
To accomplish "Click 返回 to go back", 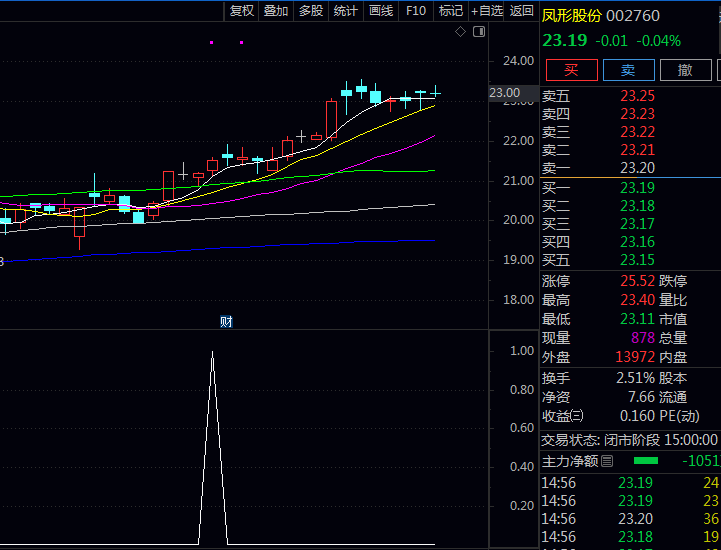I will [522, 11].
